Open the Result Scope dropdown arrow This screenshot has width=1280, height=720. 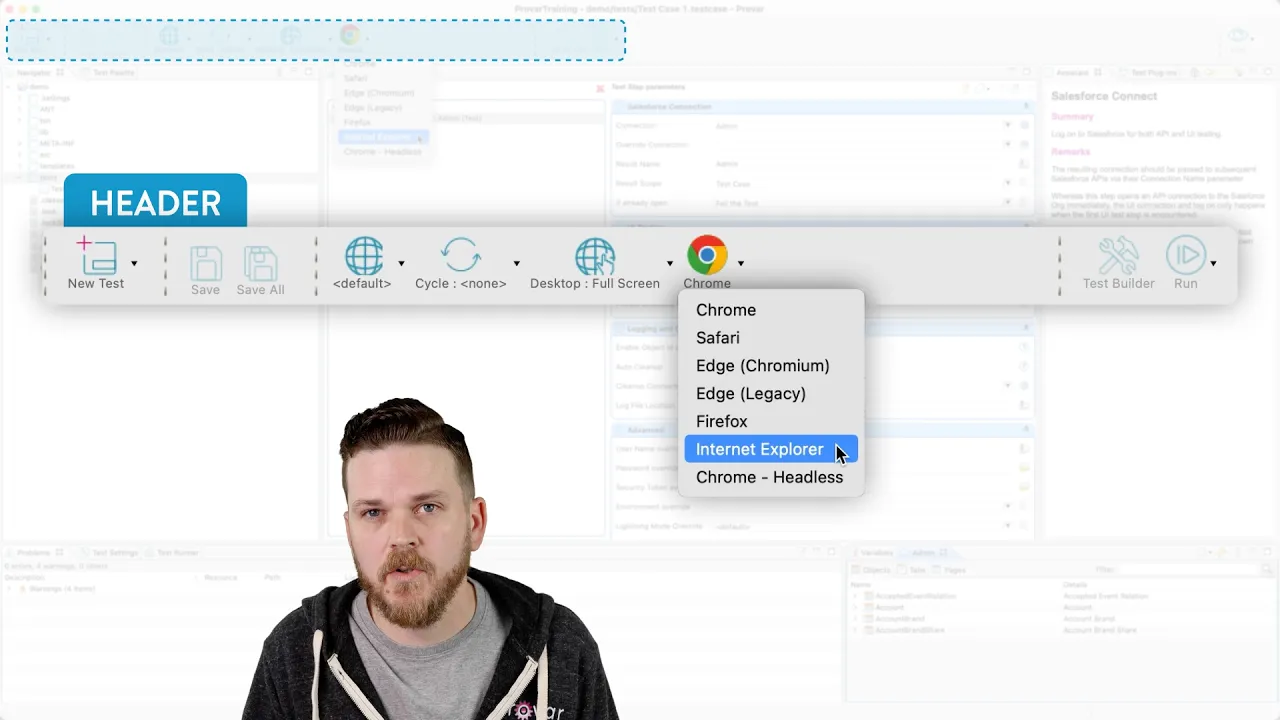pos(1008,184)
